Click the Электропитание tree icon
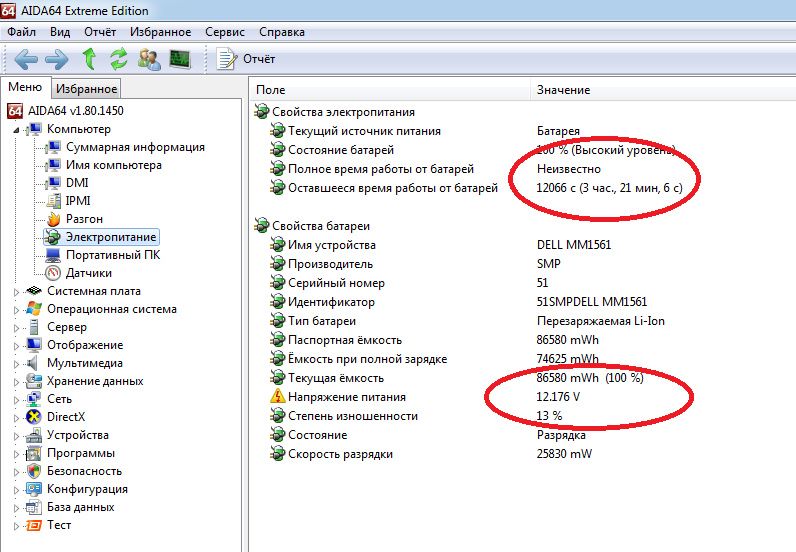796x552 pixels. point(52,237)
